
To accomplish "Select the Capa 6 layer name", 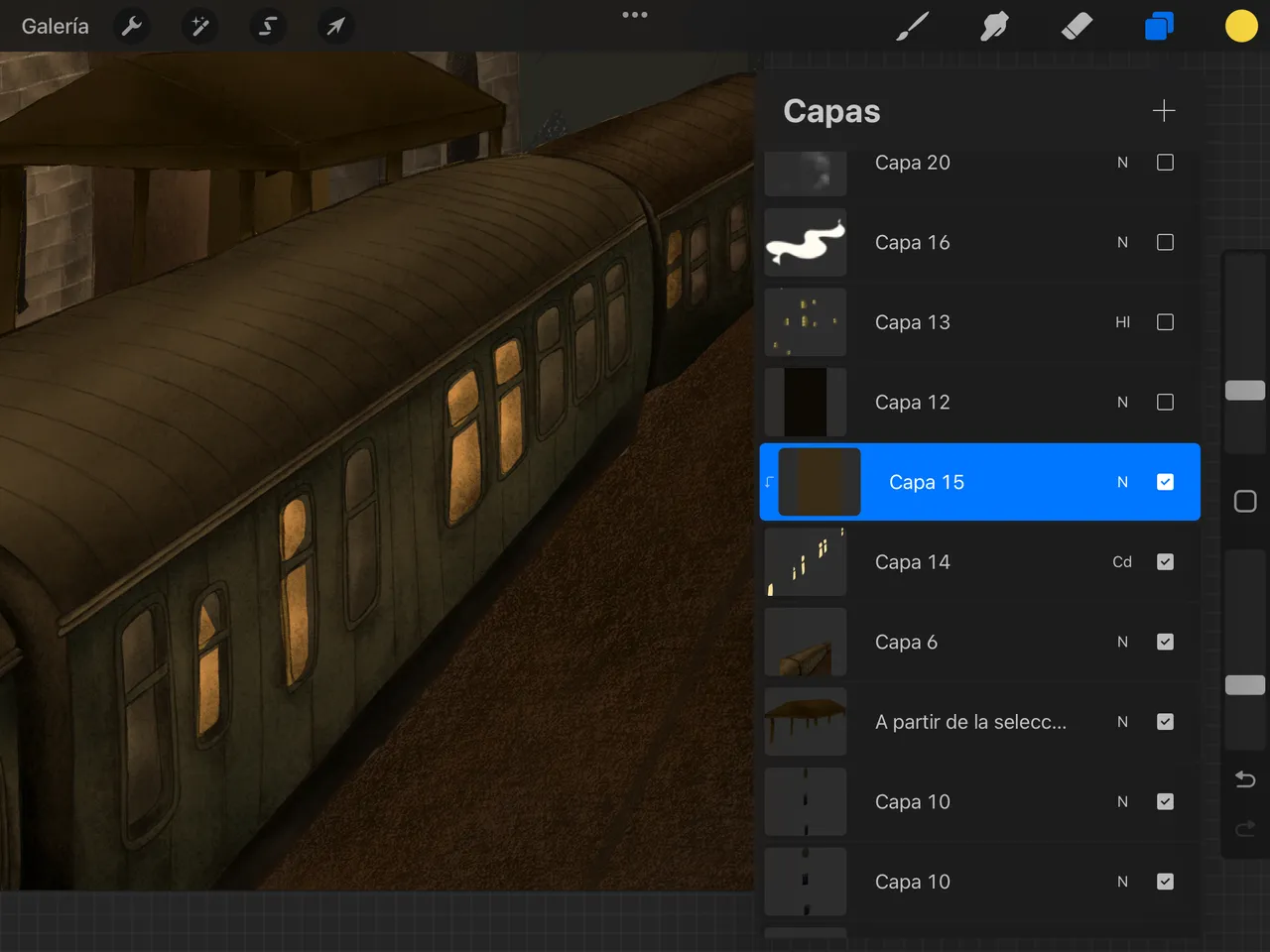I will [x=906, y=642].
